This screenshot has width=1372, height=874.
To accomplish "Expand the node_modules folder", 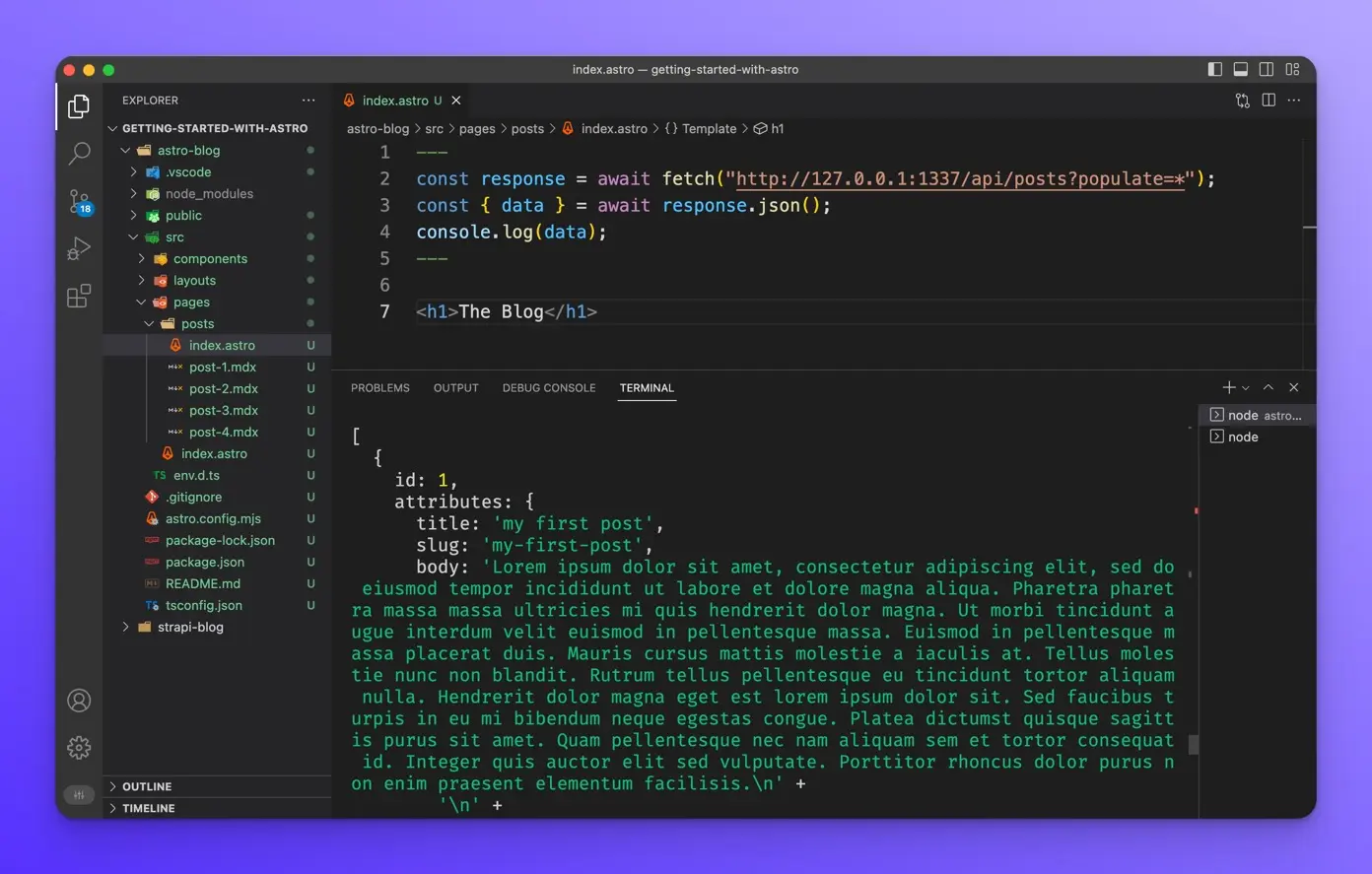I will coord(209,194).
